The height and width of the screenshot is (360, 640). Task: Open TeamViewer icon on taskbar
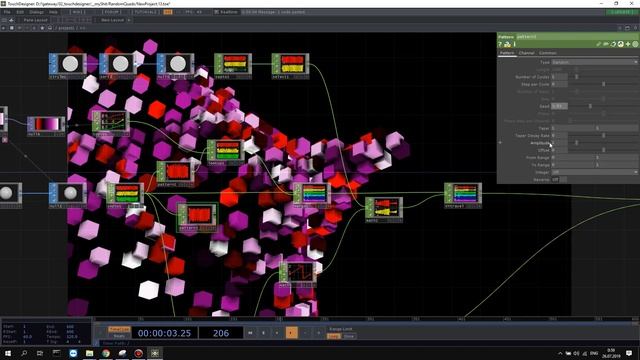tap(73, 353)
